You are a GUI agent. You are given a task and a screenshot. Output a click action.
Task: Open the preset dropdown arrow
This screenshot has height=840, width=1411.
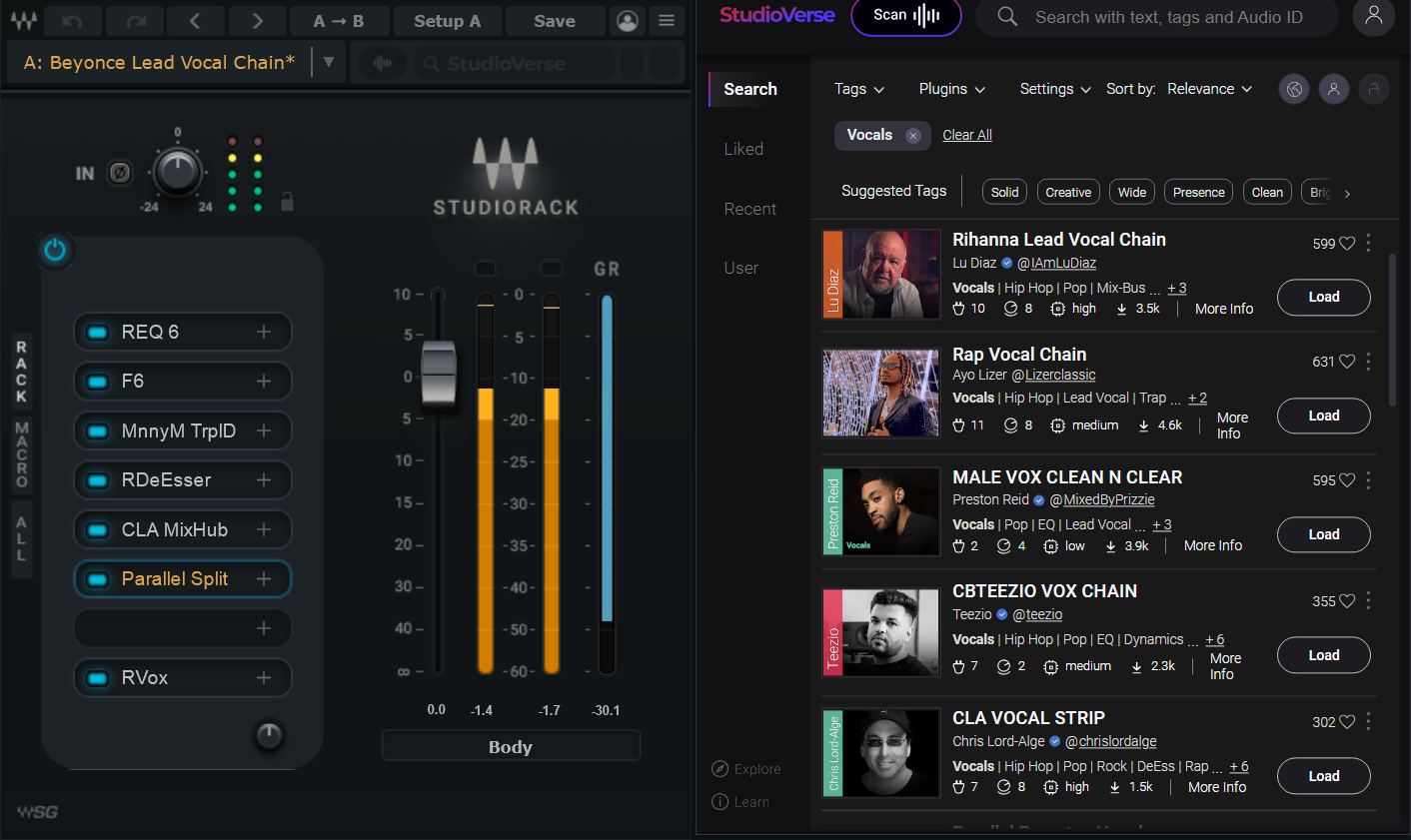(x=328, y=63)
